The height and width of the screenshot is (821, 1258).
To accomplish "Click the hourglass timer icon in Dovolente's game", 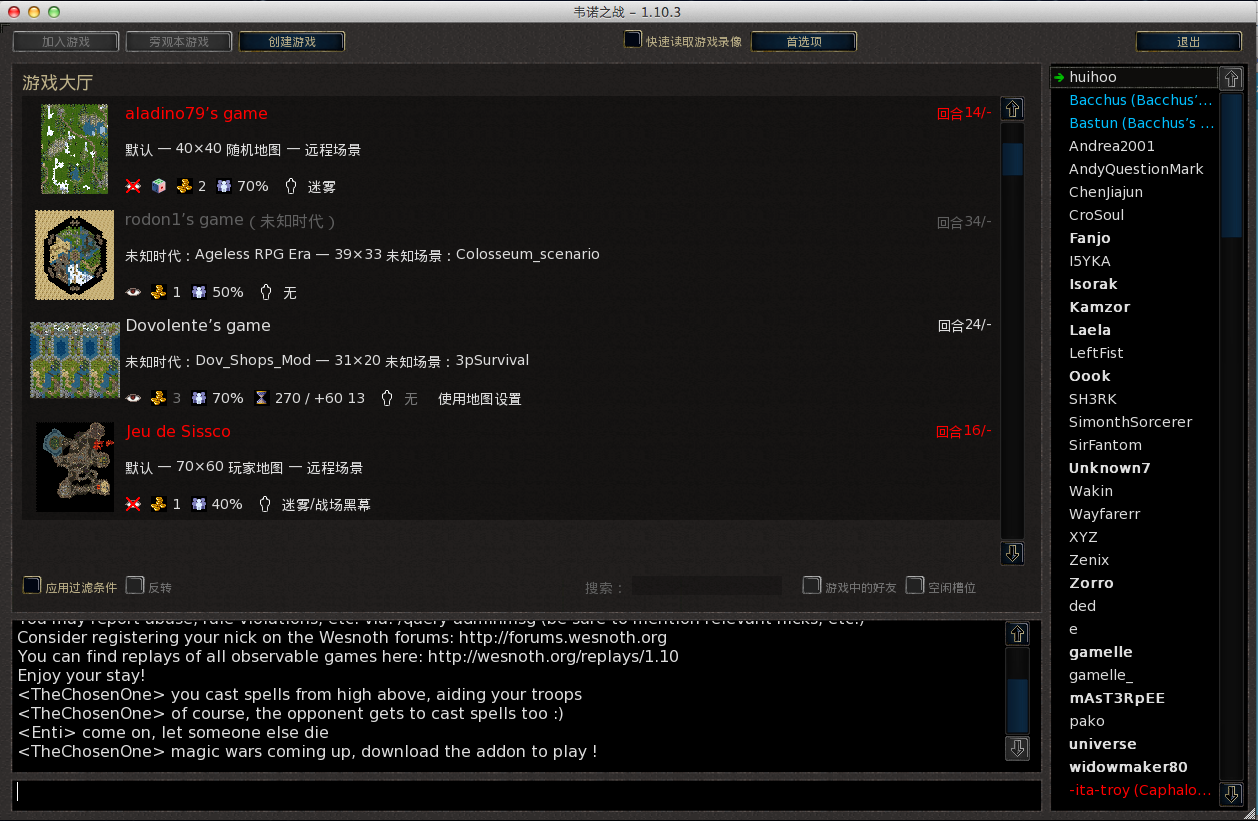I will [x=261, y=398].
